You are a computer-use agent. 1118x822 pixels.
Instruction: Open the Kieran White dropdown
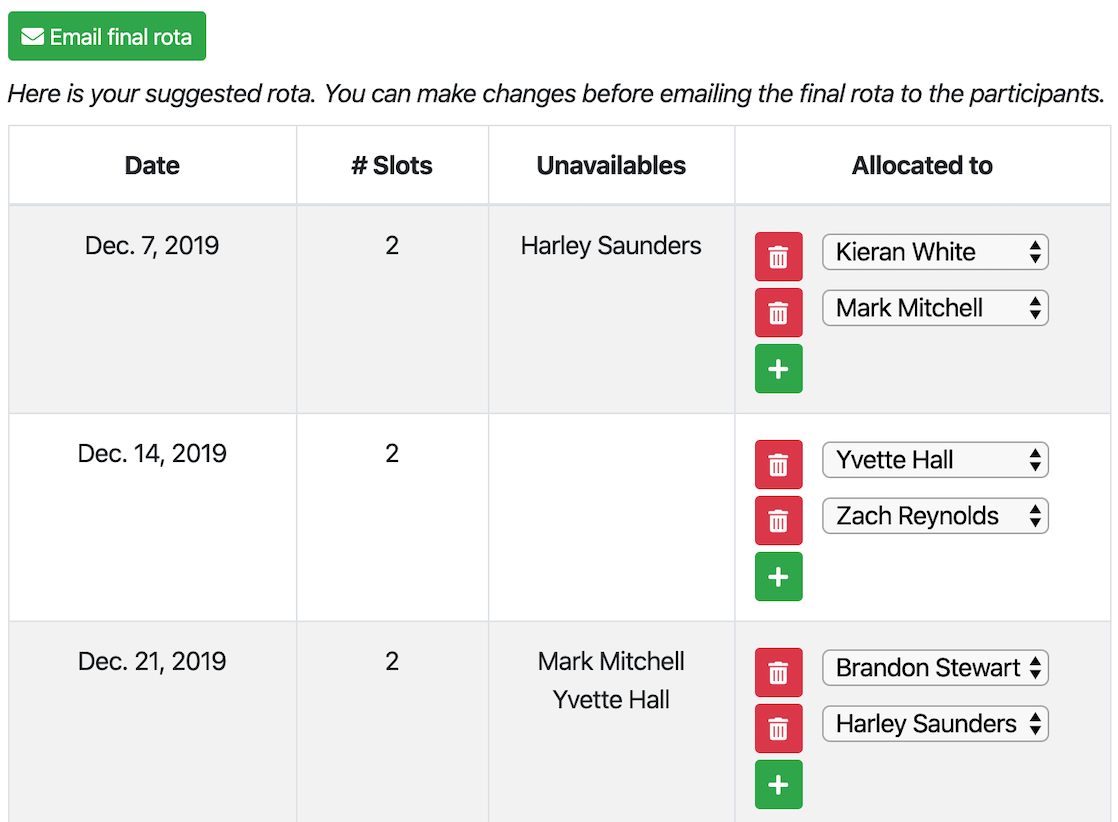934,252
